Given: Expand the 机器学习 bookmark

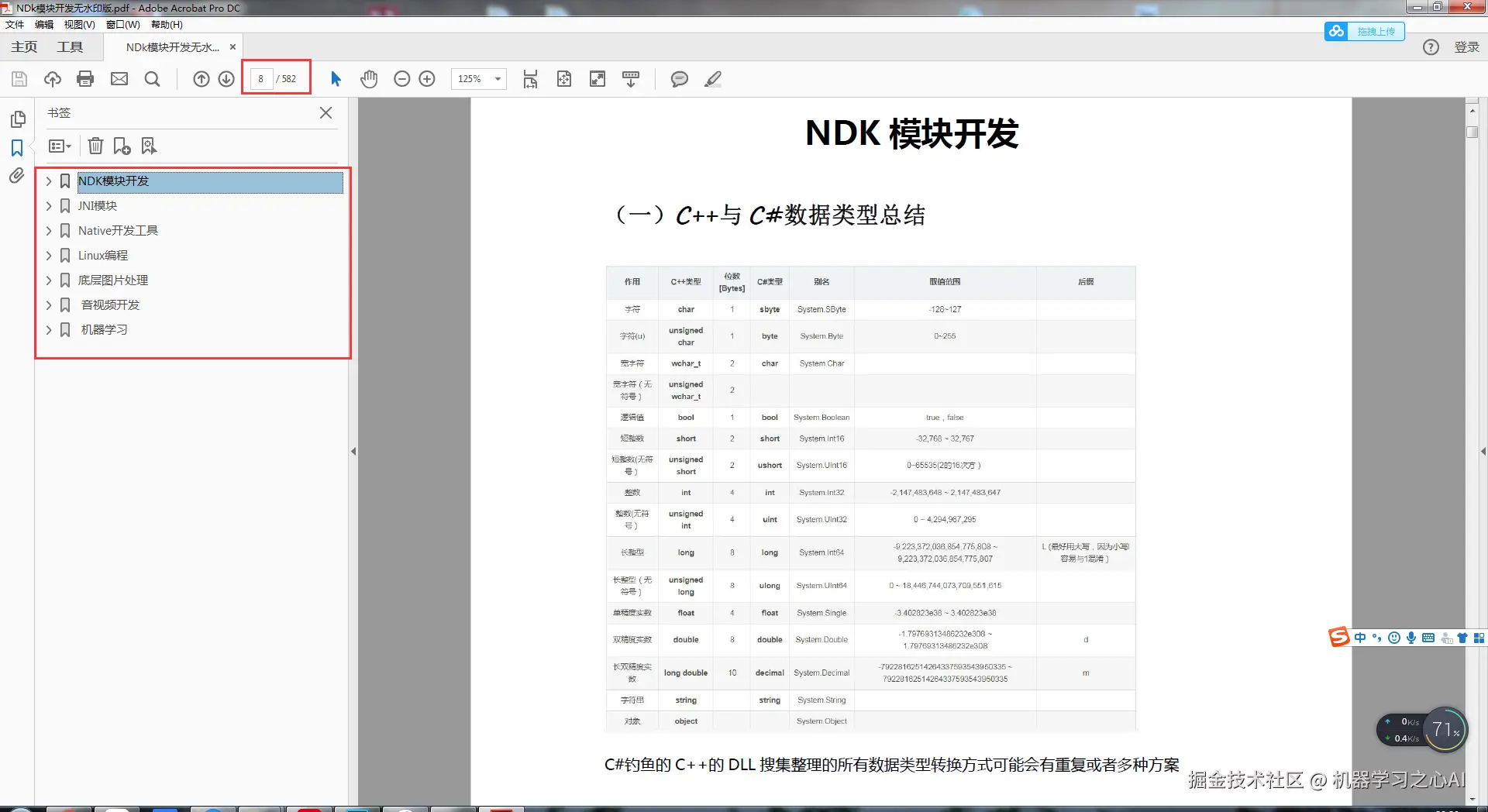Looking at the screenshot, I should (49, 330).
